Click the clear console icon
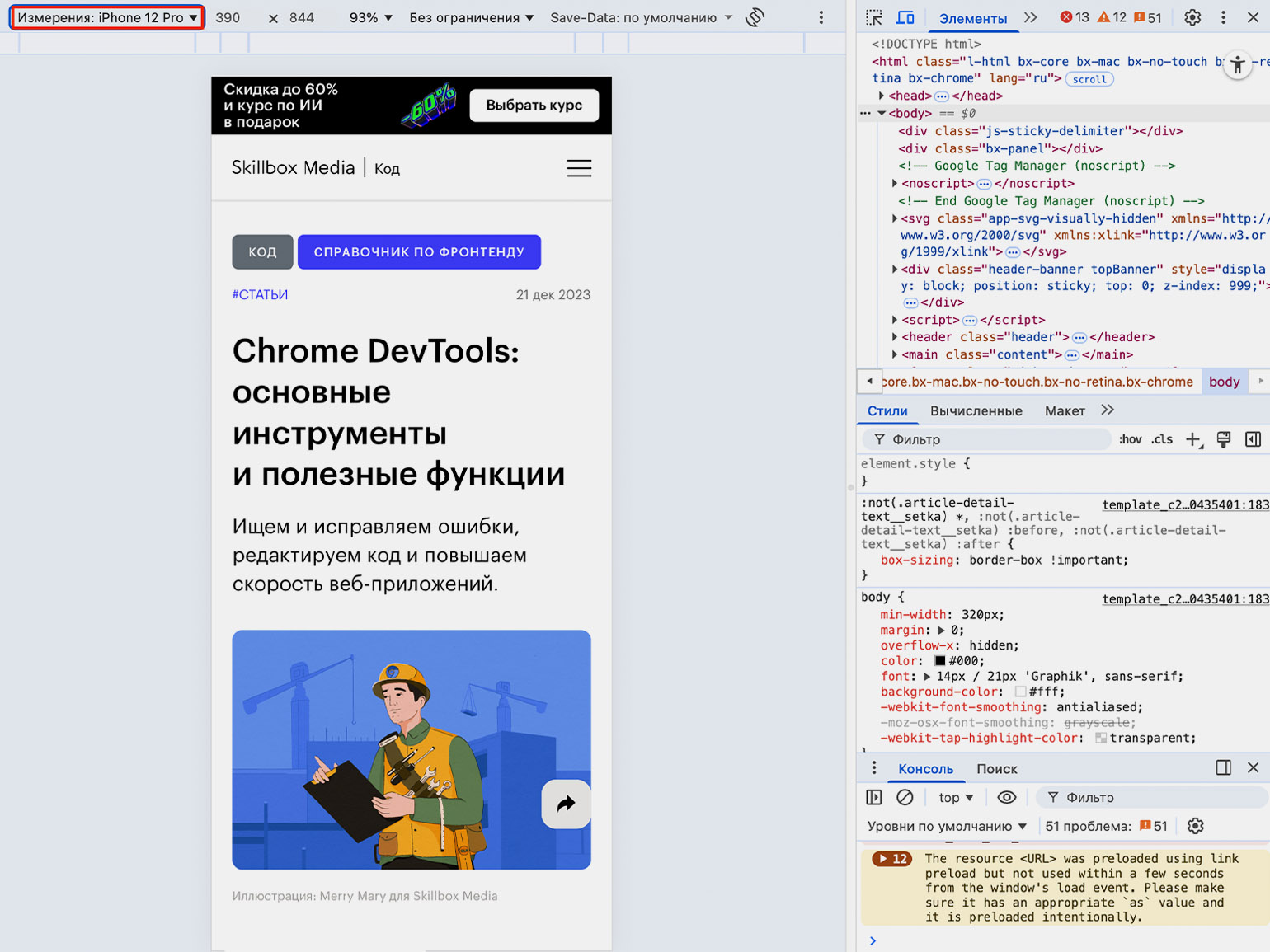The height and width of the screenshot is (952, 1270). (x=905, y=797)
